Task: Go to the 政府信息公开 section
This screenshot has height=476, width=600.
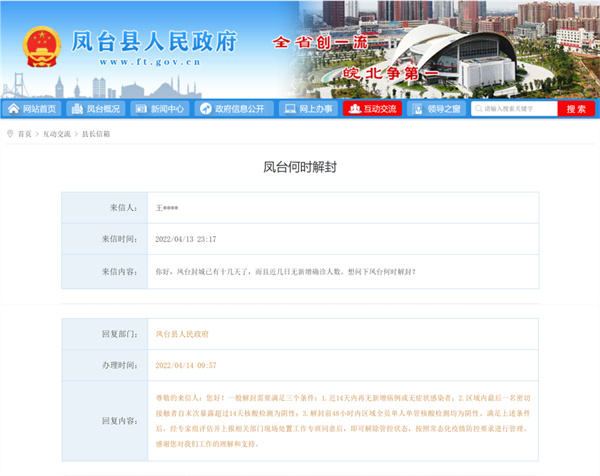Action: 239,109
